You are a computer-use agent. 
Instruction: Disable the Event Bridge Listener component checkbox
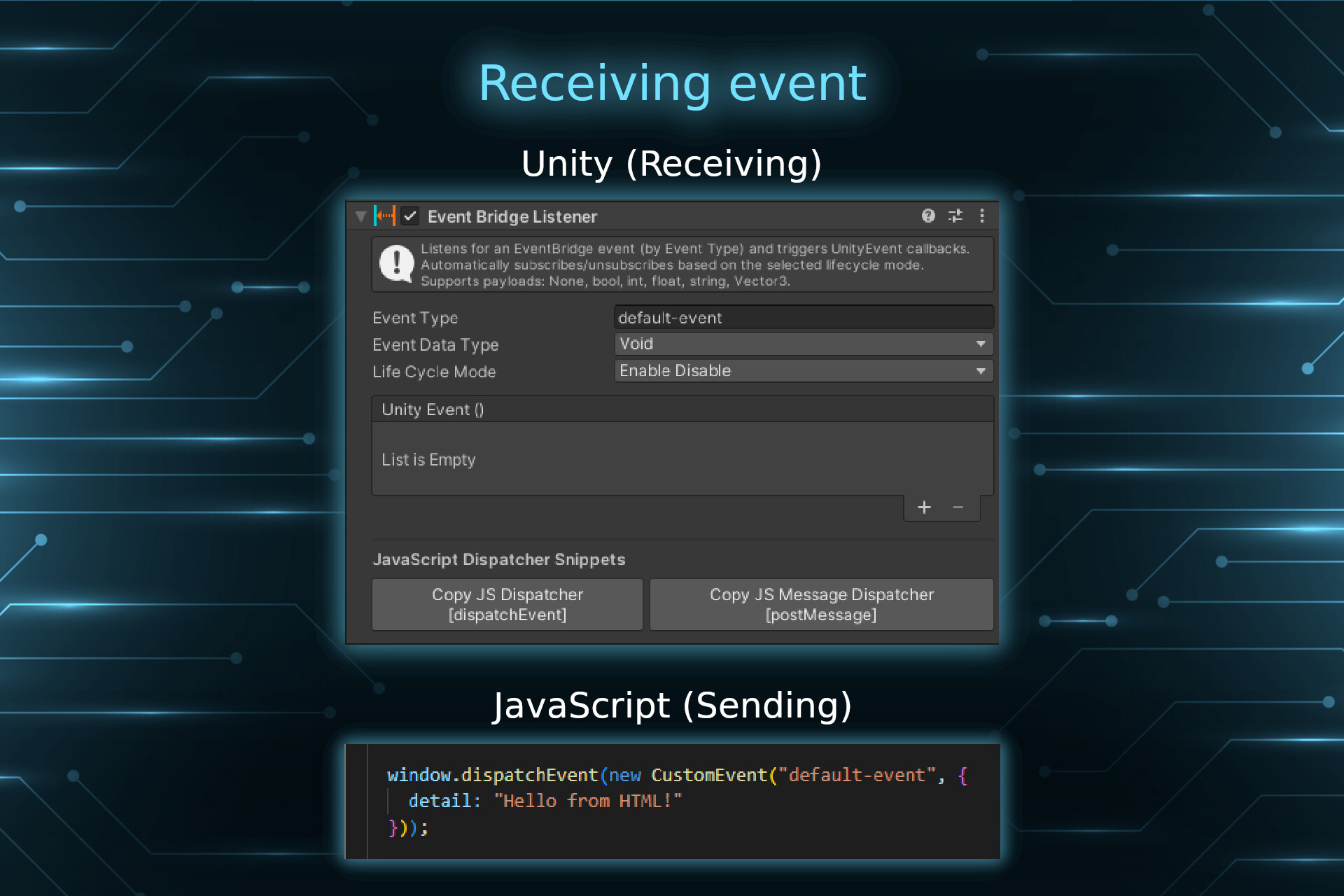pos(410,216)
